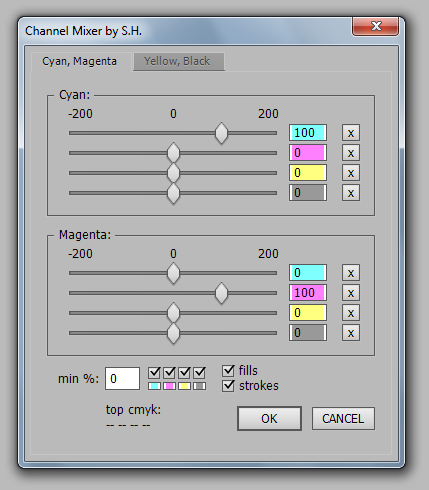Click the x button beside Magenta group's yellow field
Viewport: 429px width, 490px height.
pos(351,313)
